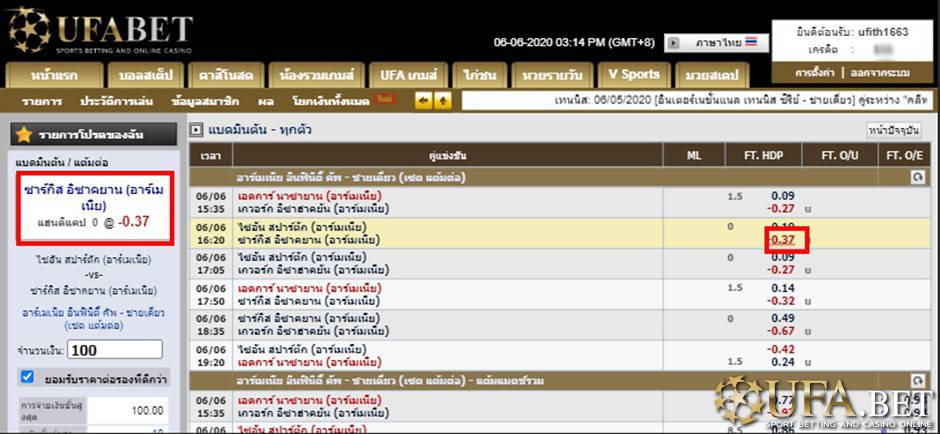The image size is (940, 434).
Task: Click the favorites panel header รายการโปรดของฉัน
Action: click(94, 134)
